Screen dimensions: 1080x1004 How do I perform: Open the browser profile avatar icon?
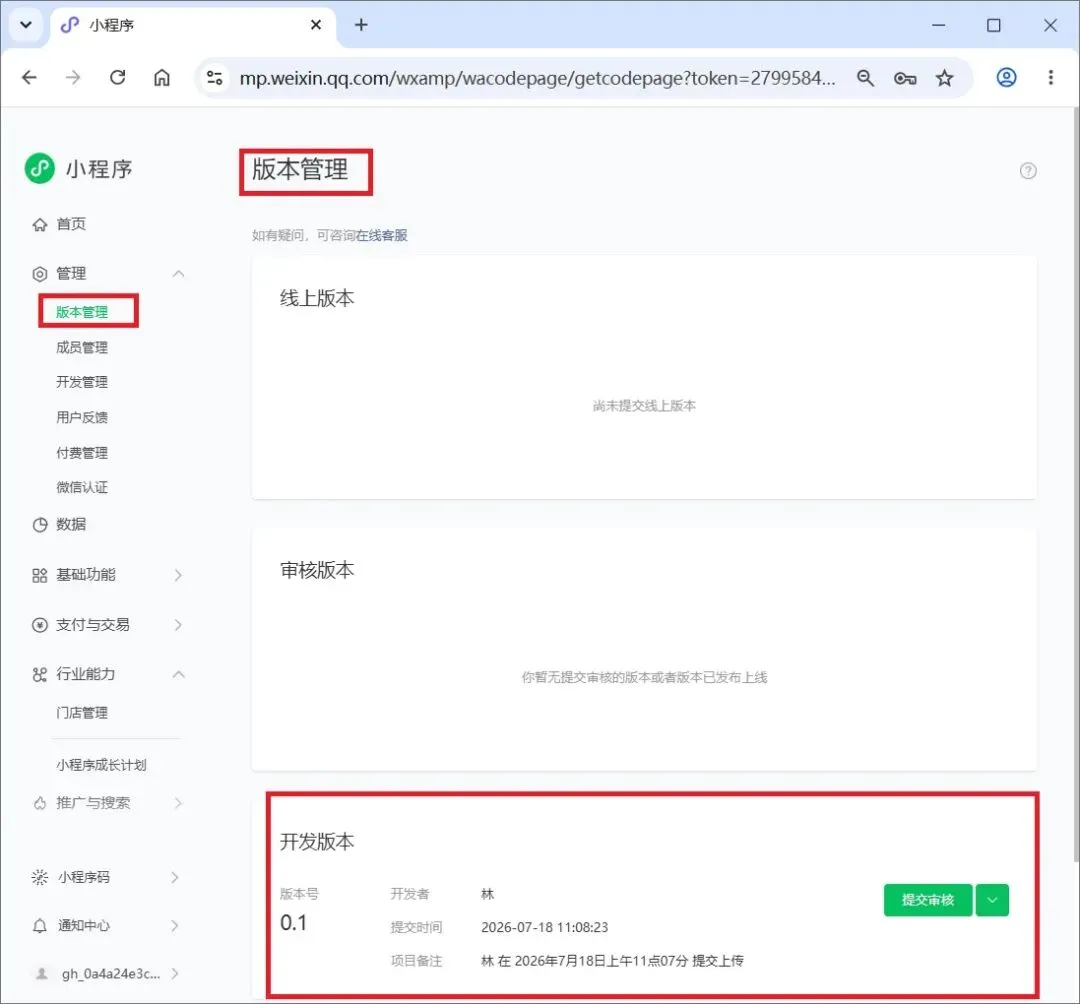tap(1006, 77)
